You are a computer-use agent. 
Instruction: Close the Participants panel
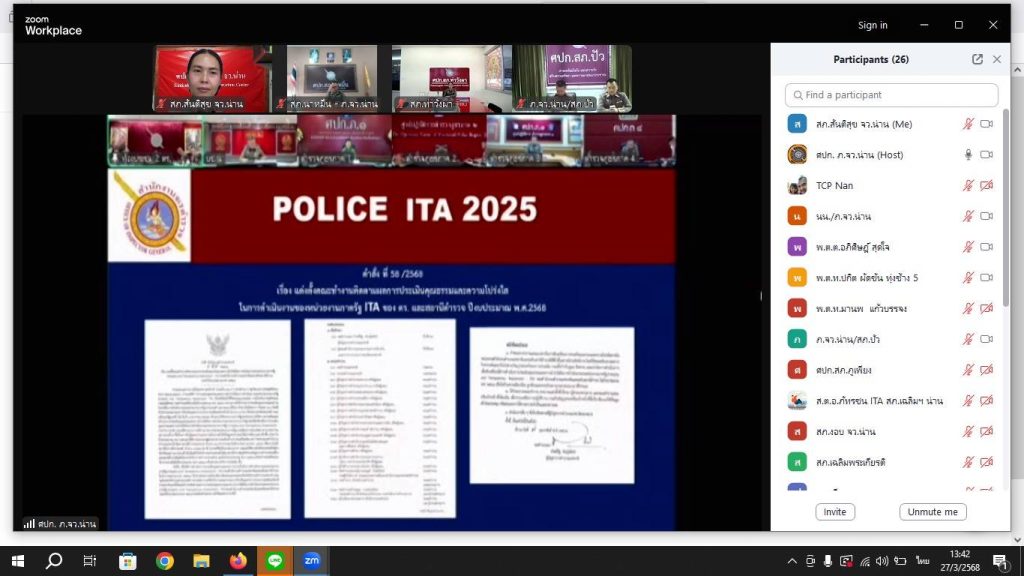(x=997, y=59)
